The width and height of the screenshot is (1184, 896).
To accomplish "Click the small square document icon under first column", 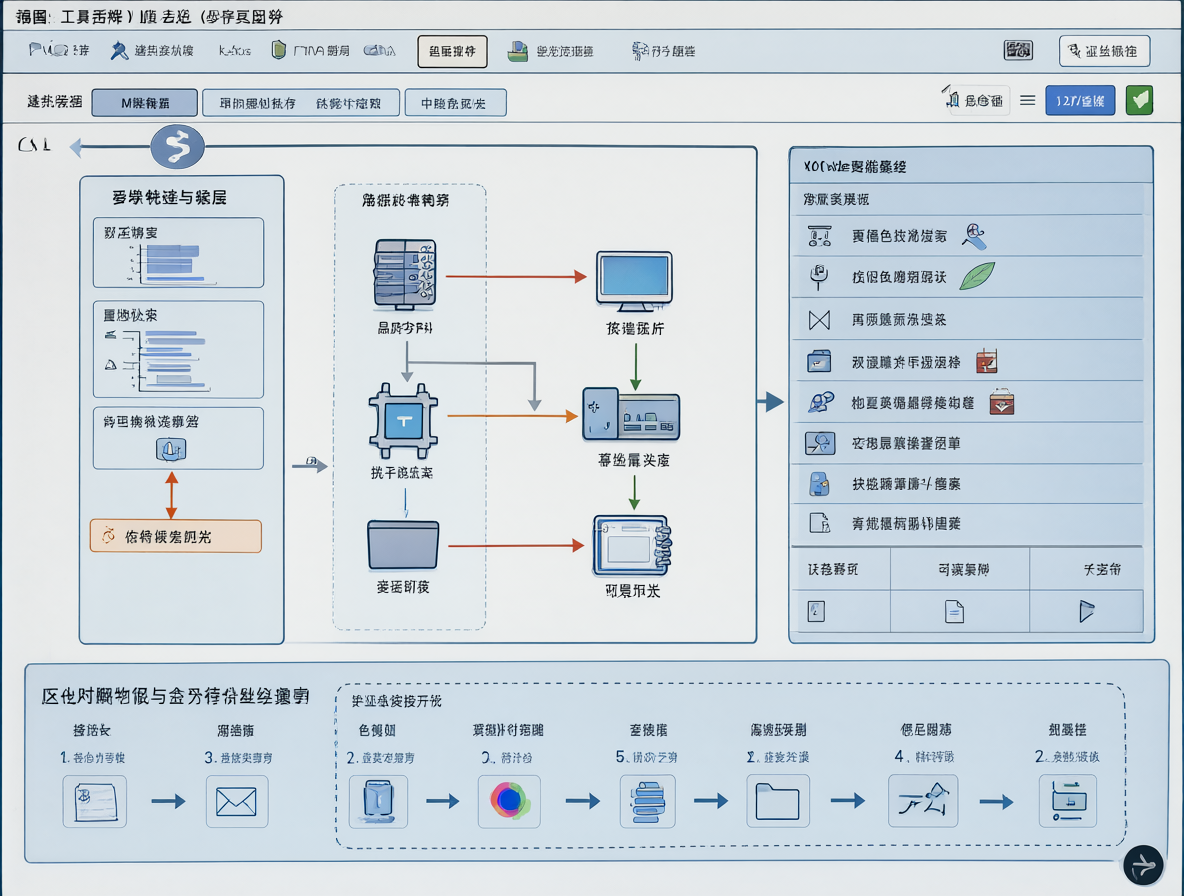I will pos(816,611).
